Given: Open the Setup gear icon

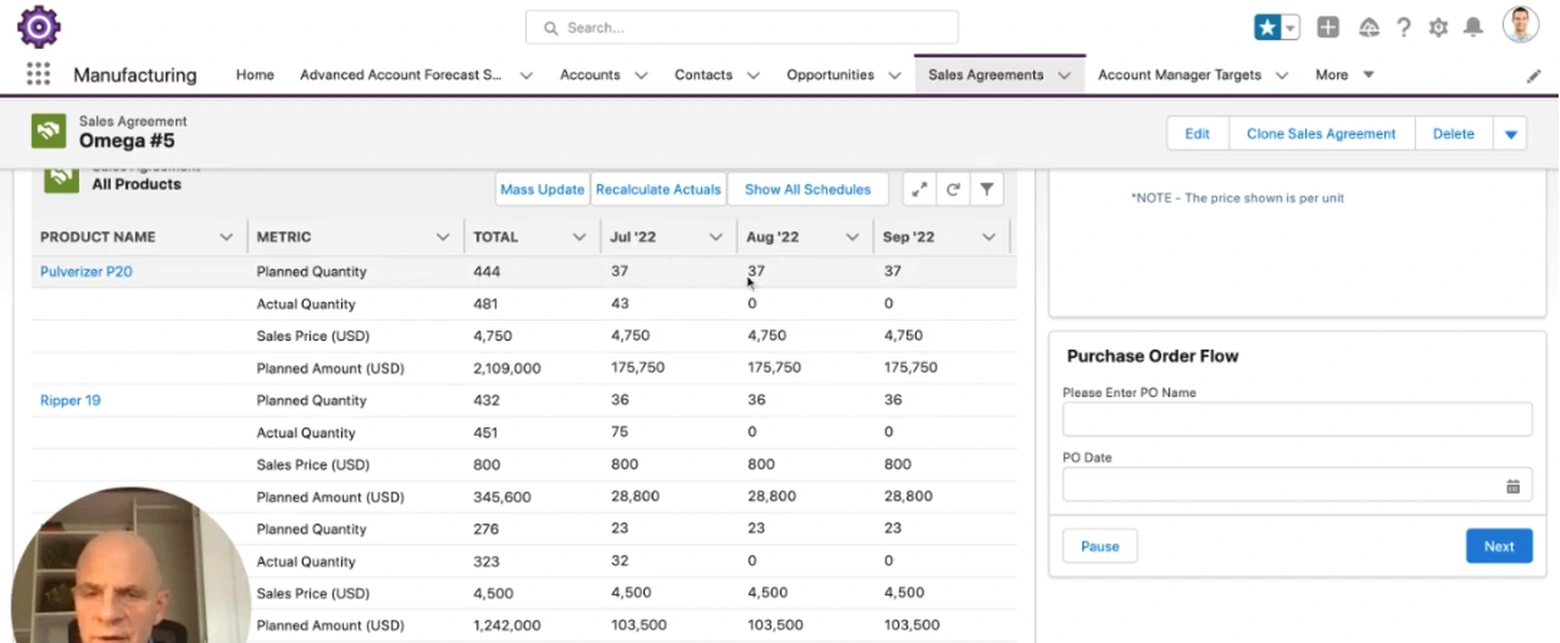Looking at the screenshot, I should (x=1438, y=28).
